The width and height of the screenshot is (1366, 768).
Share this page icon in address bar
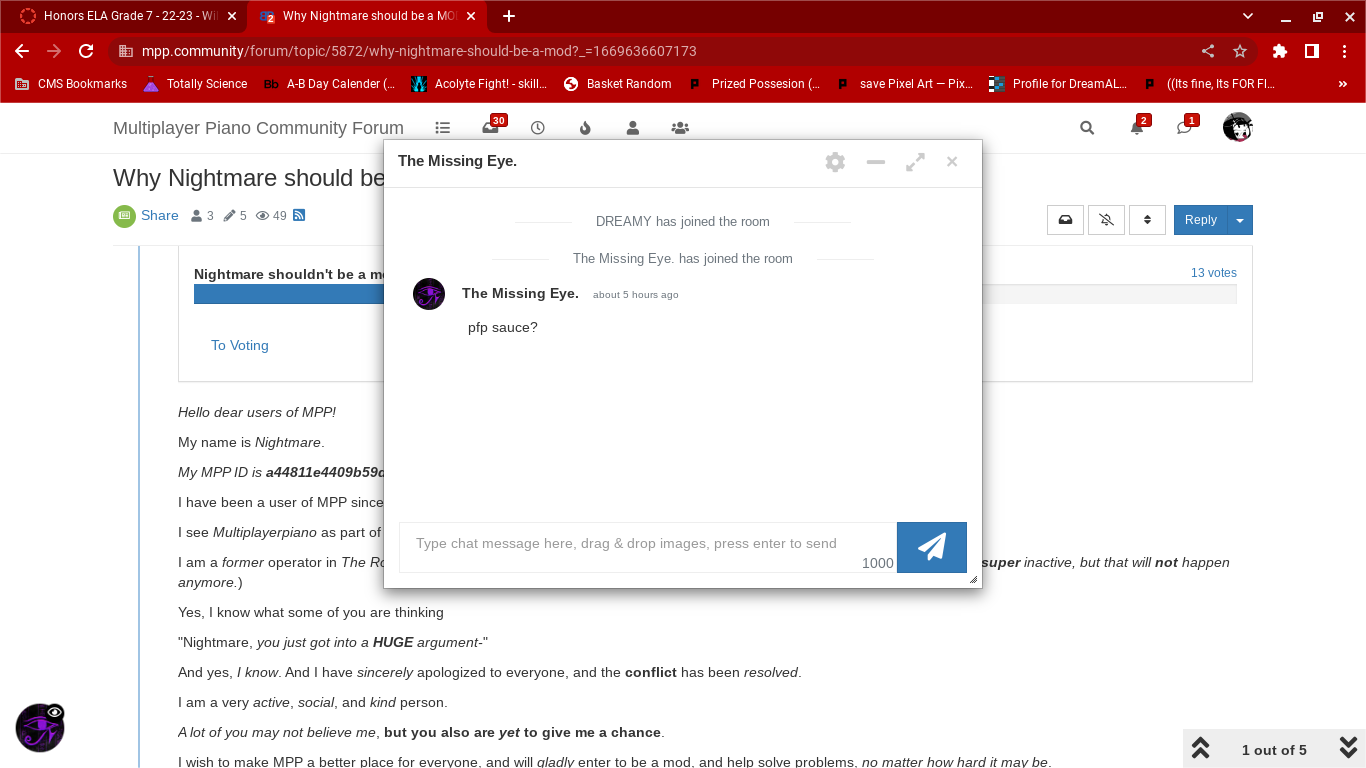pyautogui.click(x=1208, y=51)
